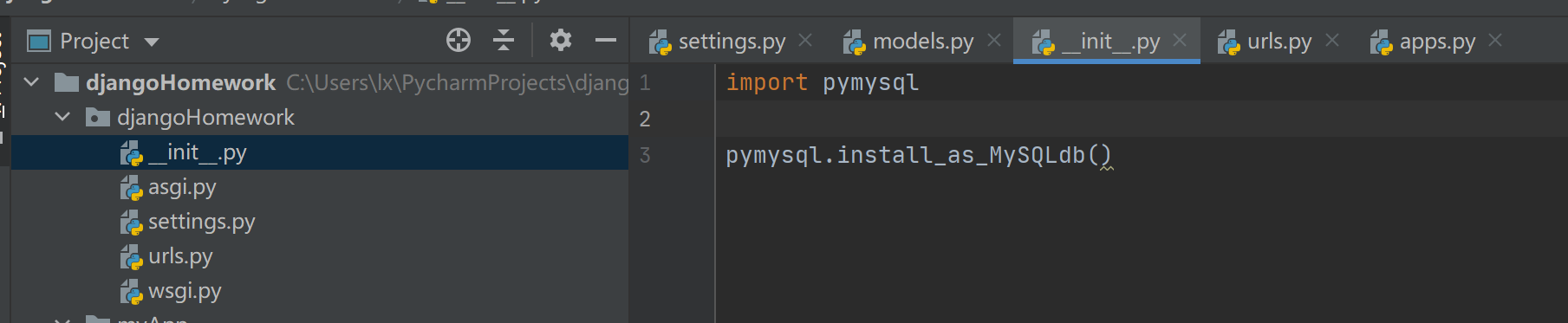Collapse the inner djangoHomework package folder
The image size is (1568, 323).
click(62, 117)
